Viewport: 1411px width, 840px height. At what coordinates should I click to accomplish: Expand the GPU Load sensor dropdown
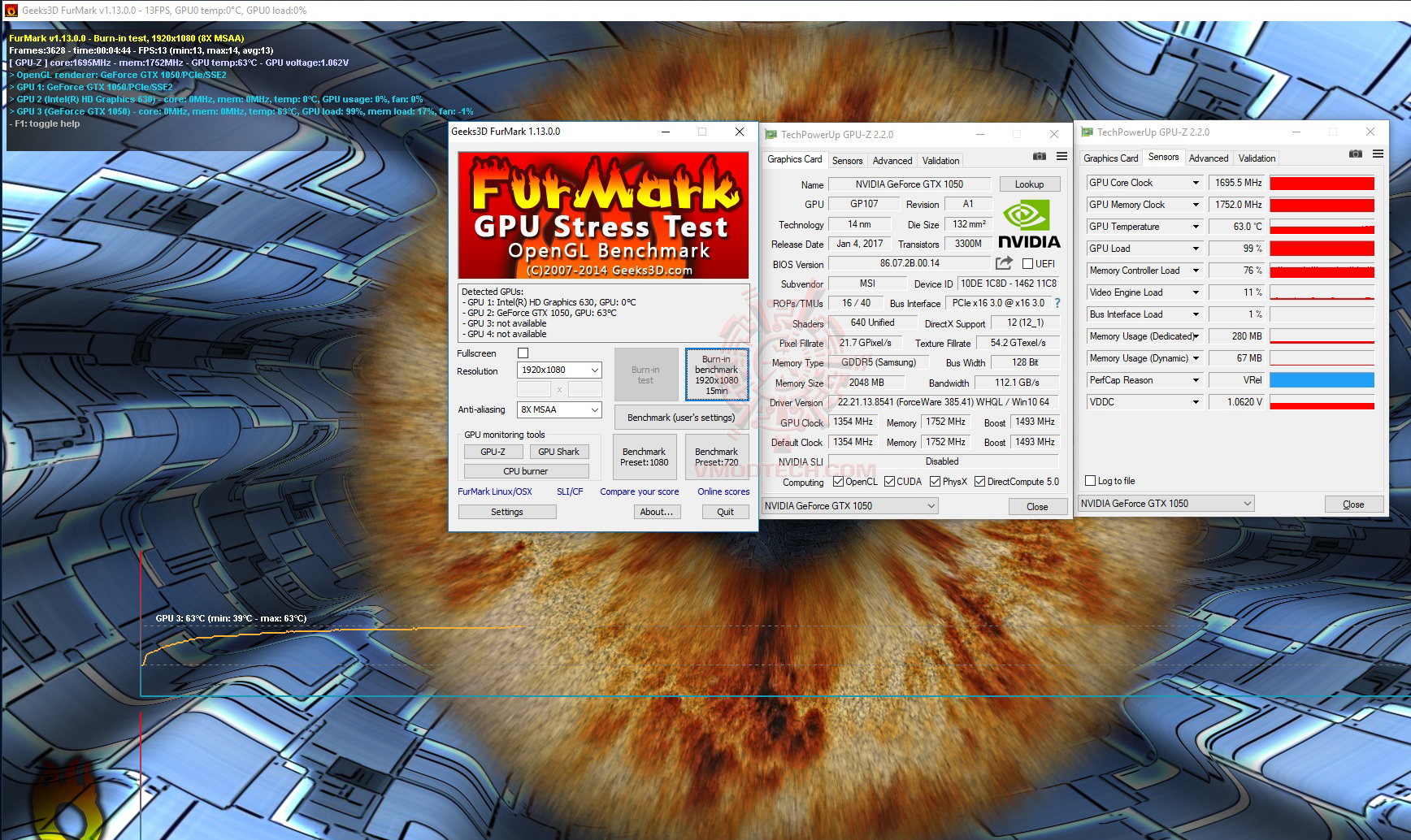click(1196, 249)
